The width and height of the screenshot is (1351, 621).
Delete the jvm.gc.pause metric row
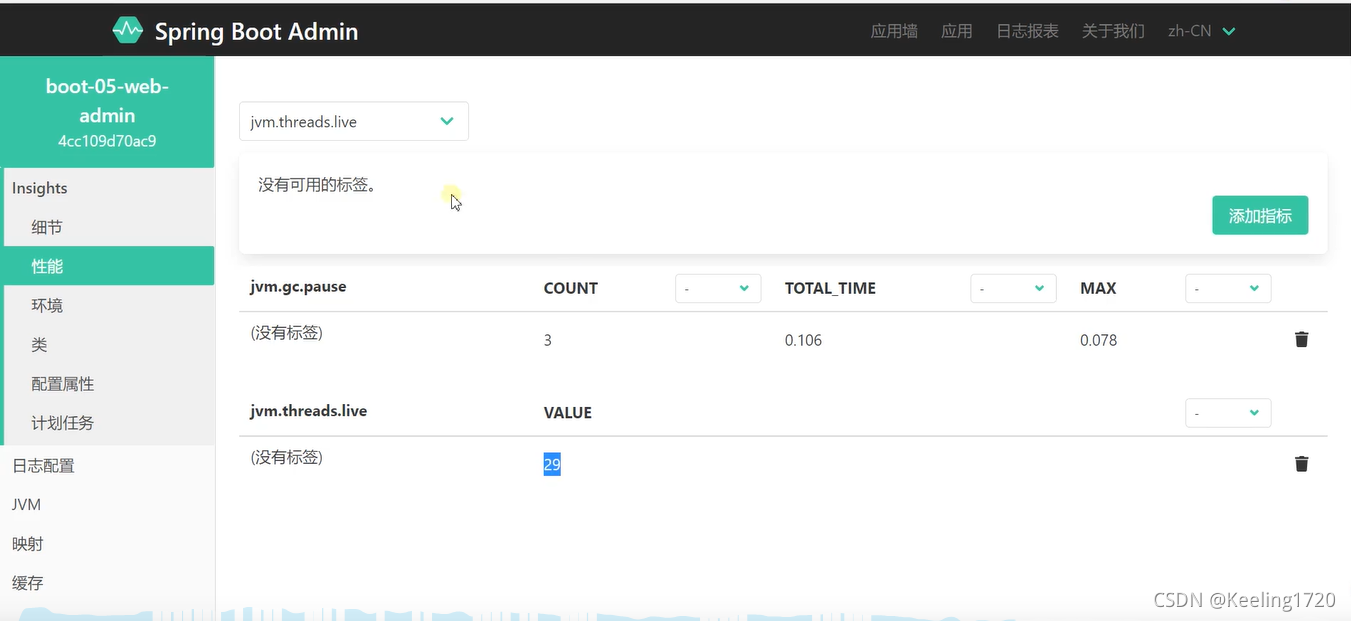tap(1301, 339)
